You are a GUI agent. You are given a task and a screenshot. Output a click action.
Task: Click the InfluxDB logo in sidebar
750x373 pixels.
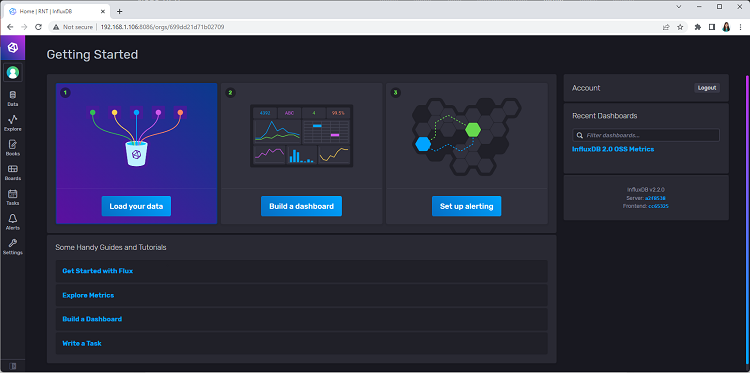pos(12,47)
